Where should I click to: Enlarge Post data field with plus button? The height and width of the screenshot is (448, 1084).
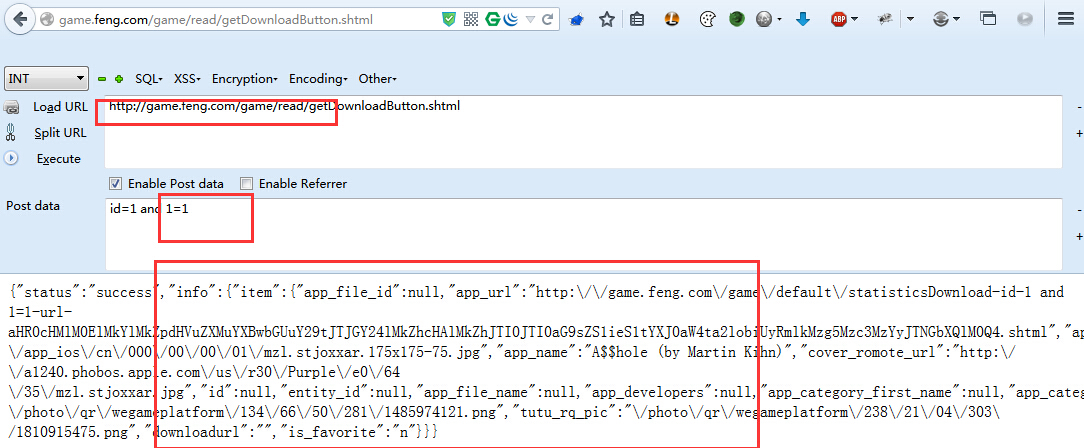pos(1078,236)
